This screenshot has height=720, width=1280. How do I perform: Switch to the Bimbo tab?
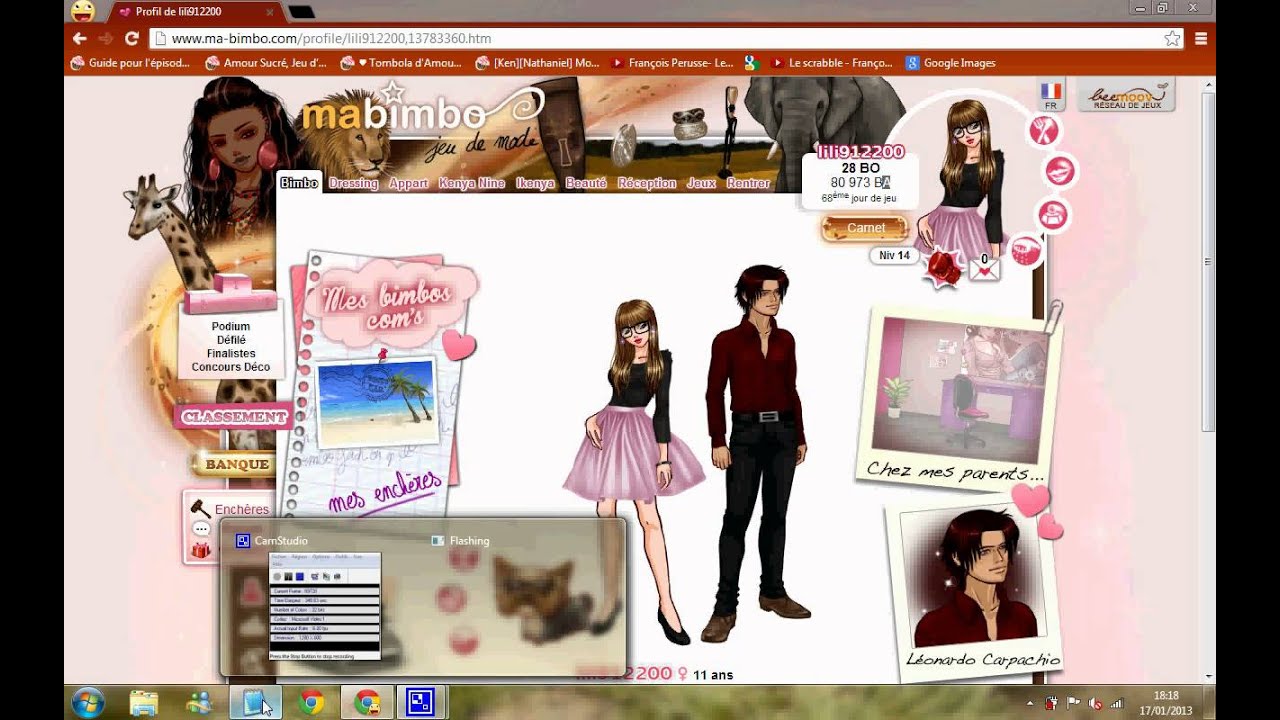299,183
